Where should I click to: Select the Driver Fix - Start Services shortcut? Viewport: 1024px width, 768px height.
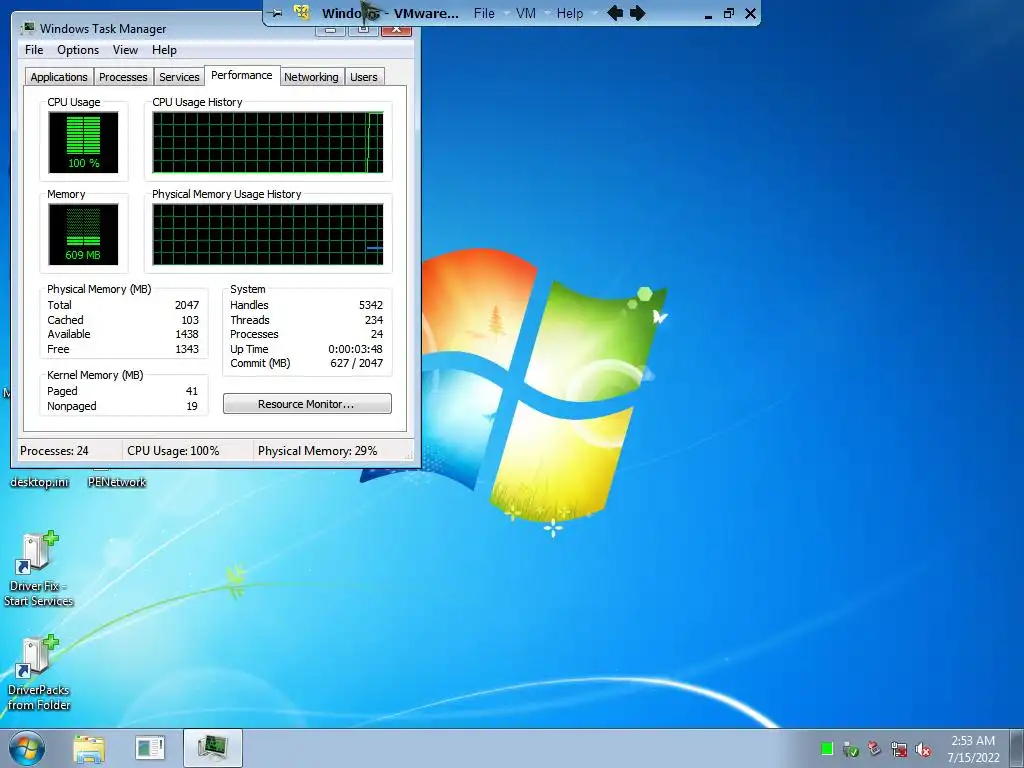coord(38,569)
